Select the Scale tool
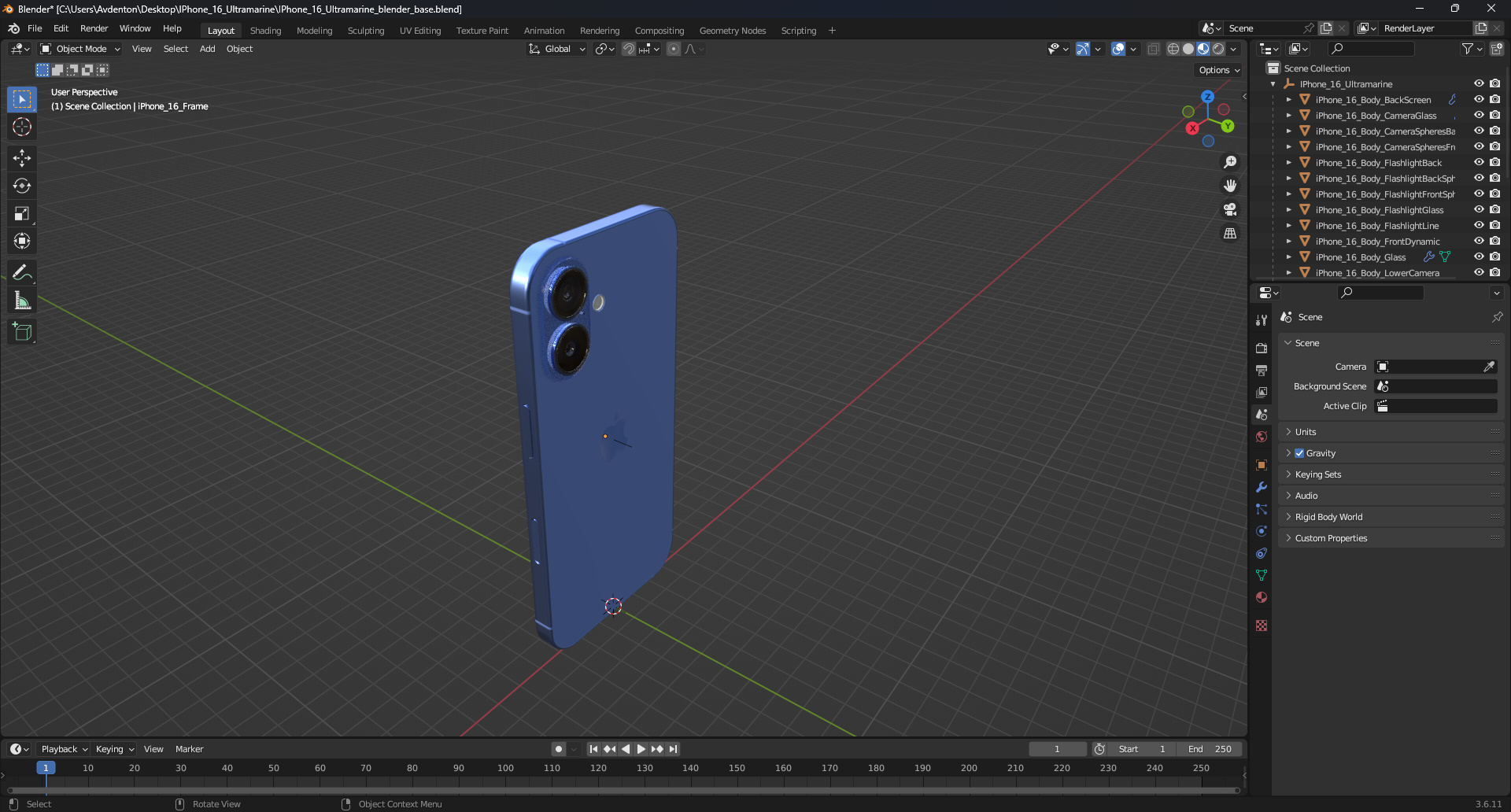 pos(22,213)
